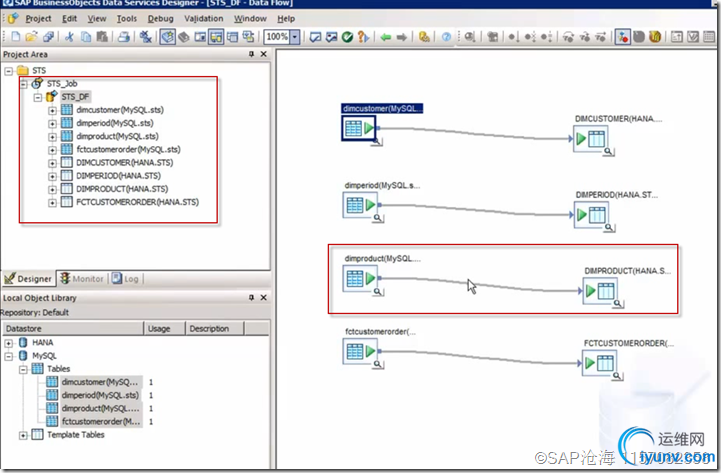Viewport: 721px width, 473px height.
Task: Click the Save All toolbar icon
Action: pyautogui.click(x=48, y=37)
